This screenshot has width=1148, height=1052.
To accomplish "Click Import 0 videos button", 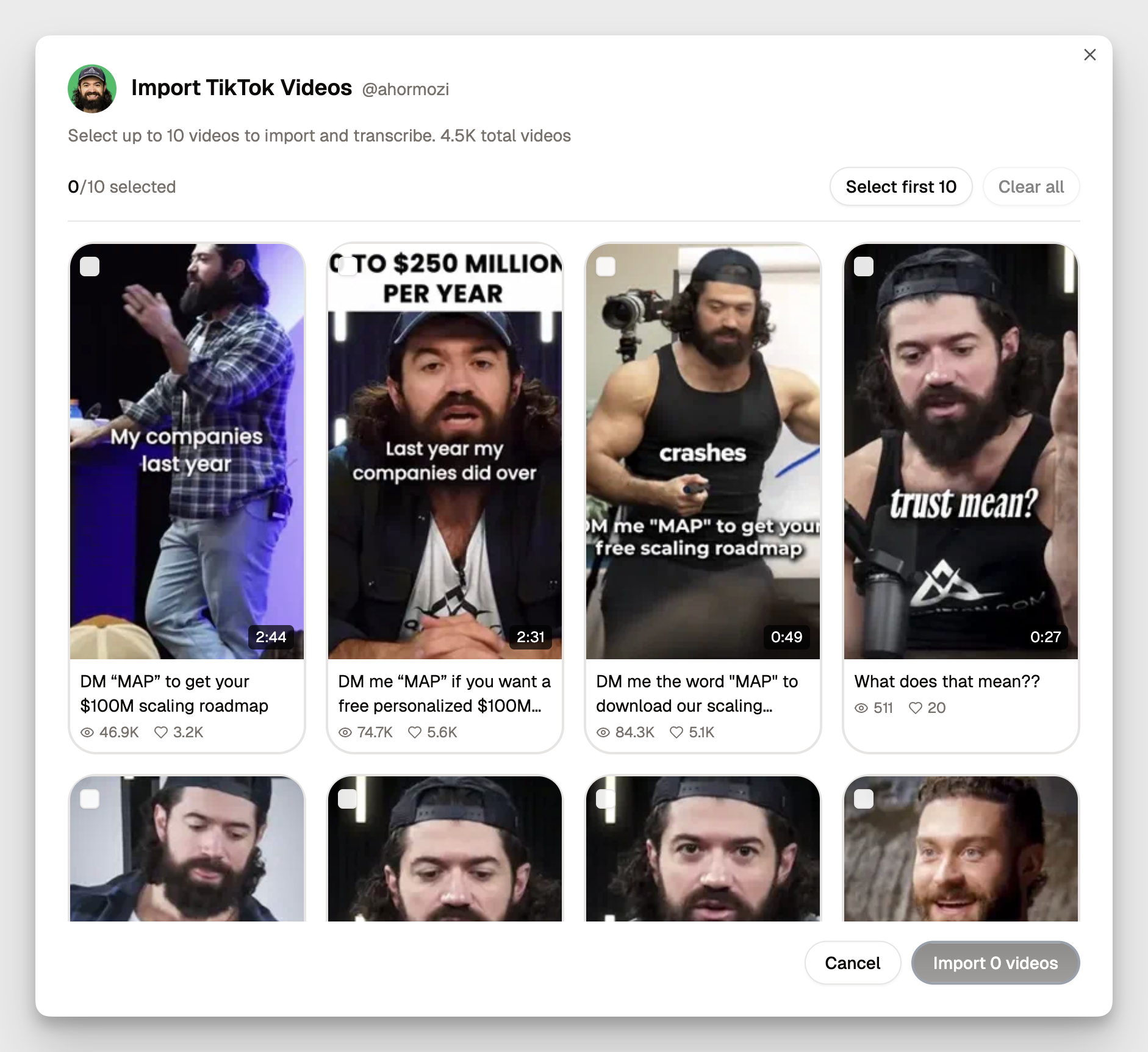I will tap(995, 963).
